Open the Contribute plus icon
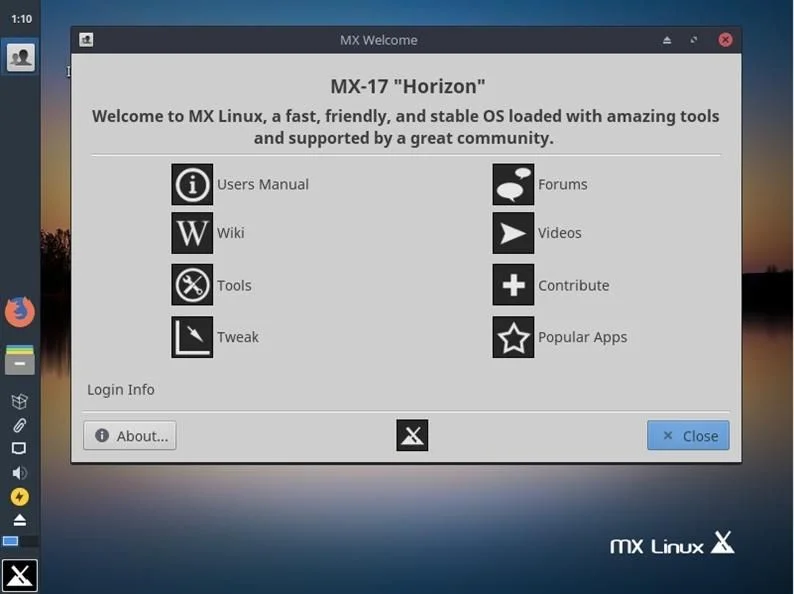 [x=513, y=285]
